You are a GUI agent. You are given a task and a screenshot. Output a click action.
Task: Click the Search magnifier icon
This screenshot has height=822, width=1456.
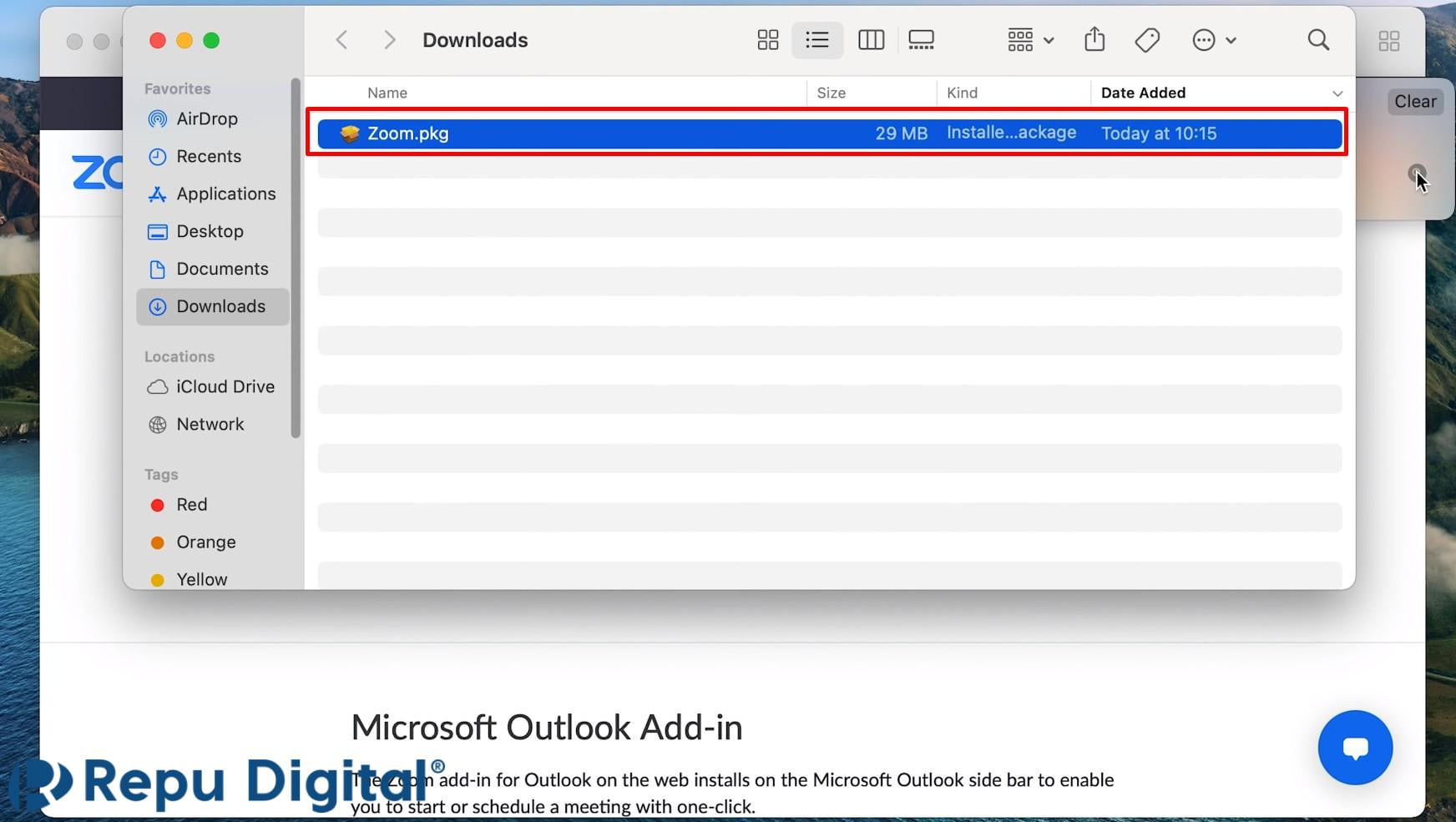pos(1318,40)
